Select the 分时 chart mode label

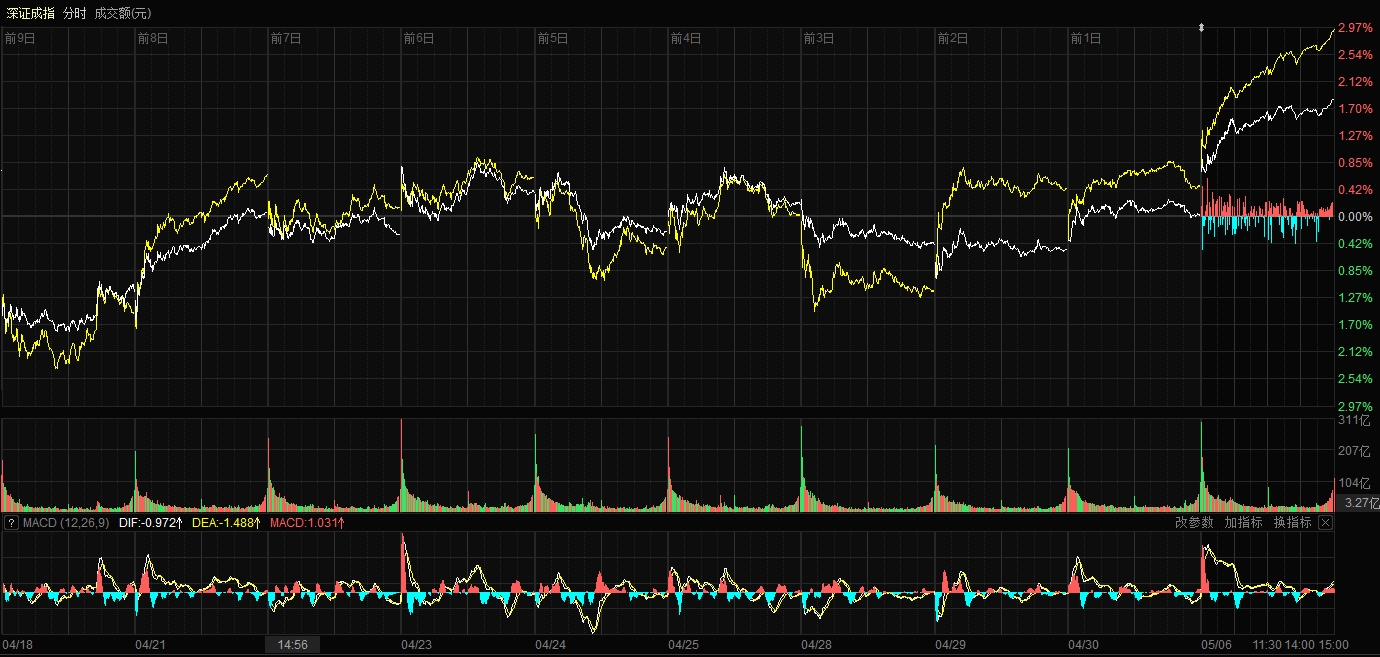pyautogui.click(x=74, y=13)
